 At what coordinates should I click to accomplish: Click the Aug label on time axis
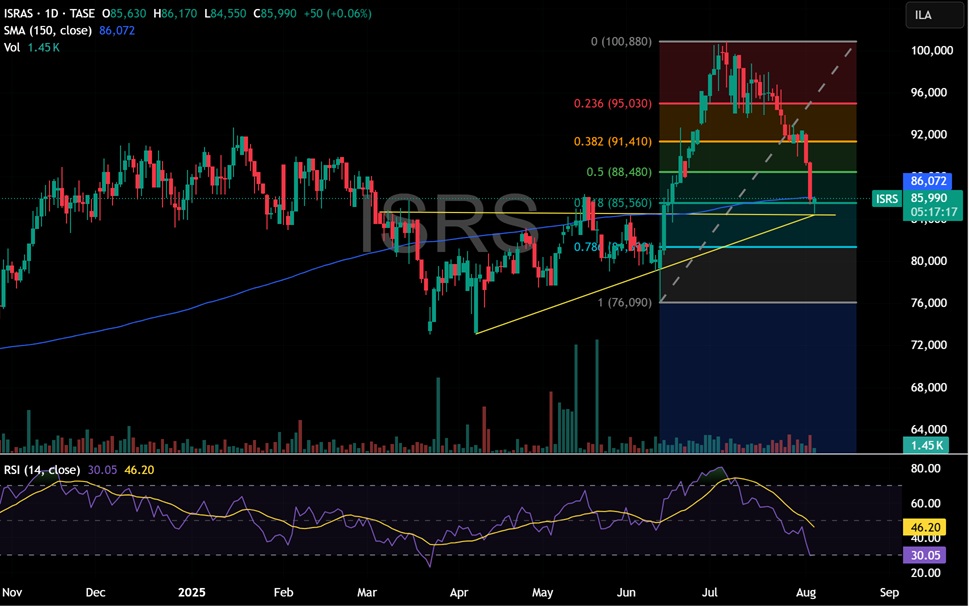(x=806, y=592)
